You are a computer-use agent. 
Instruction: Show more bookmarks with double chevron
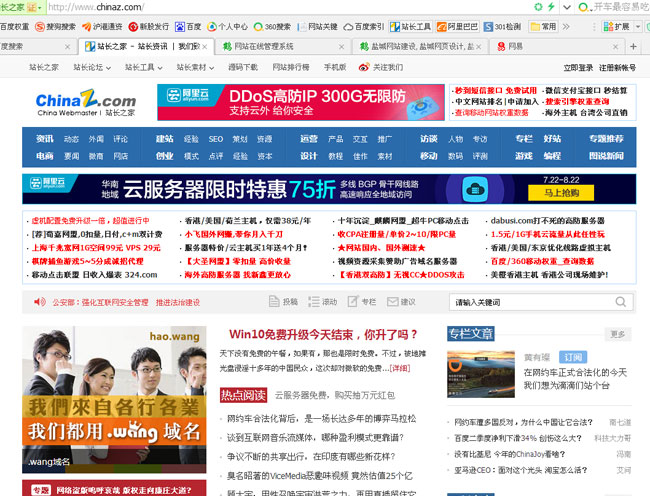point(566,27)
